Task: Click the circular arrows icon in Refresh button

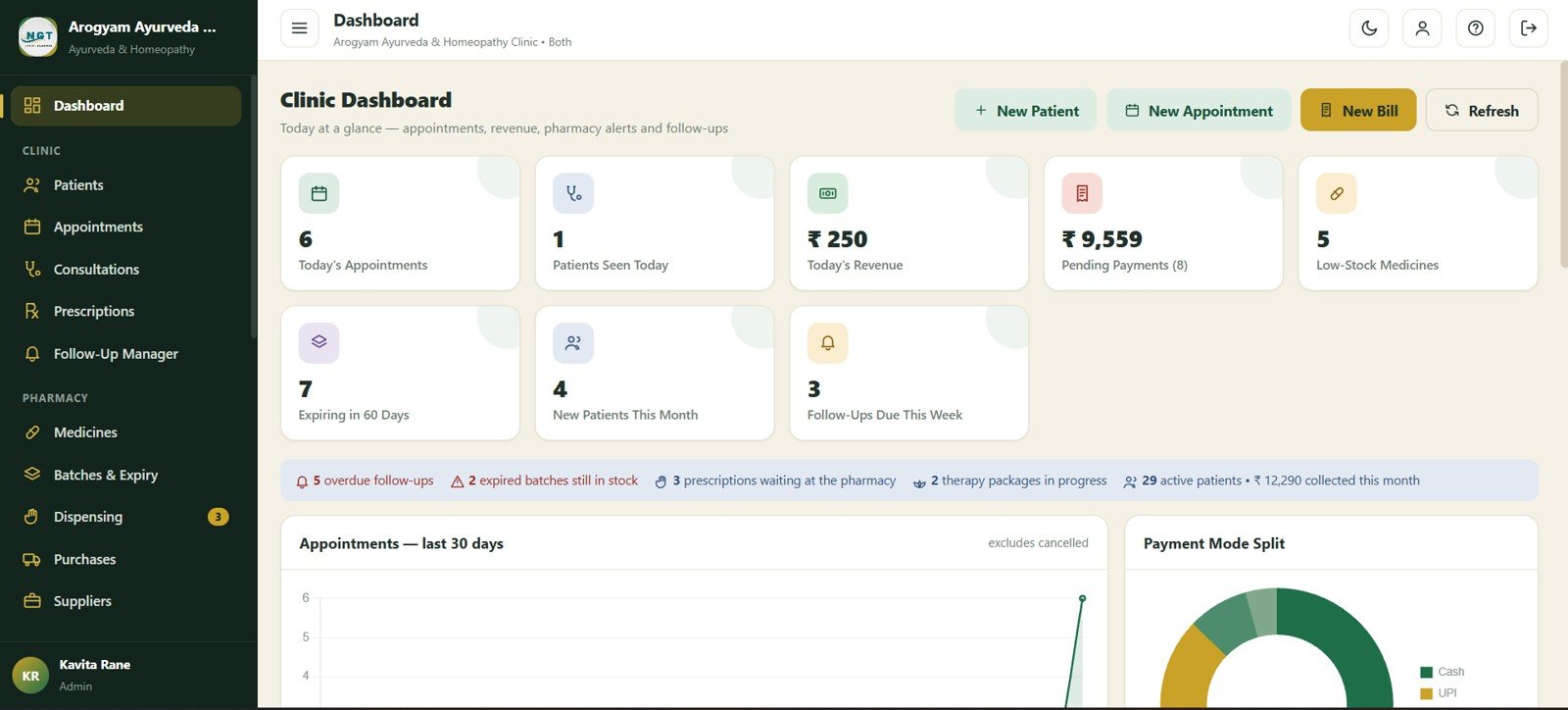Action: pos(1452,111)
